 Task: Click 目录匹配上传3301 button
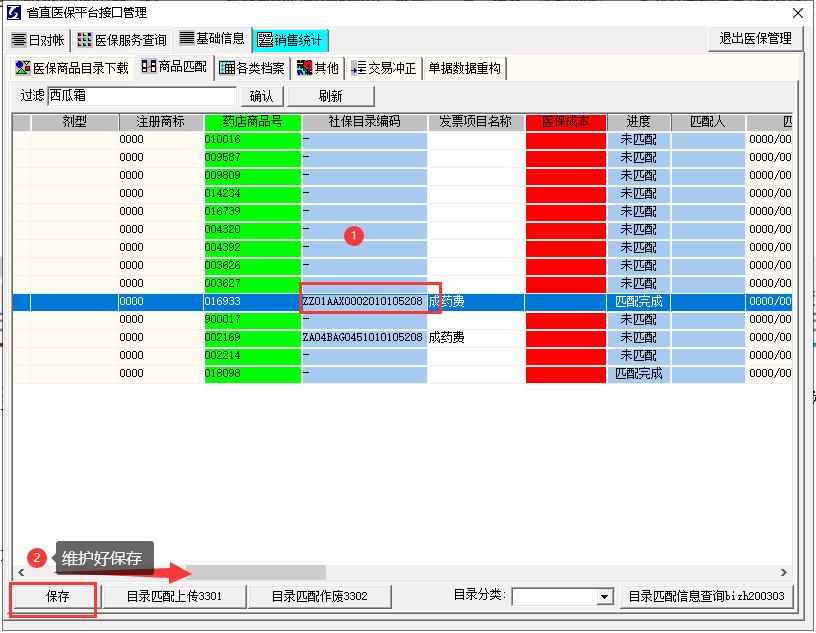[173, 596]
